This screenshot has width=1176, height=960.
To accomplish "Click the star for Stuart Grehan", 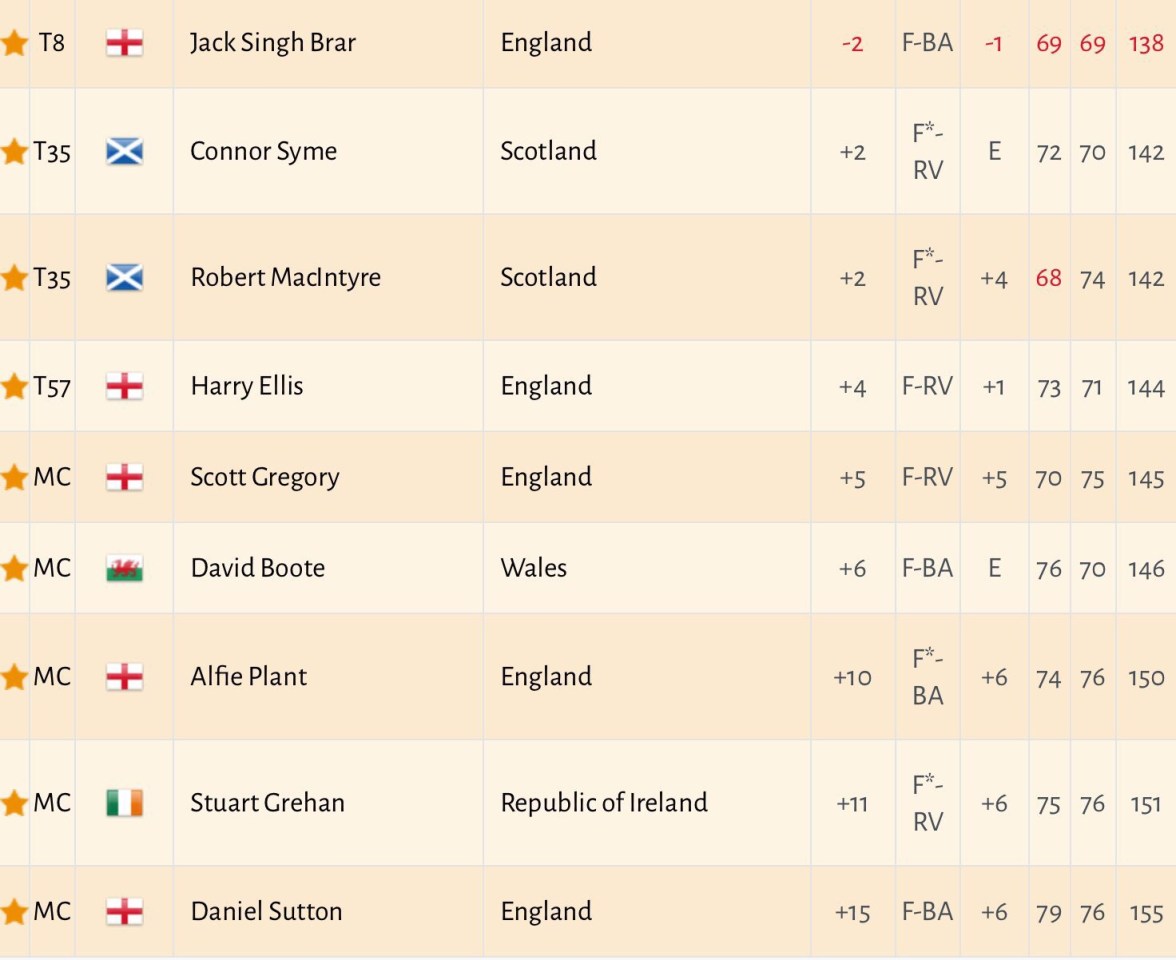I will point(14,804).
